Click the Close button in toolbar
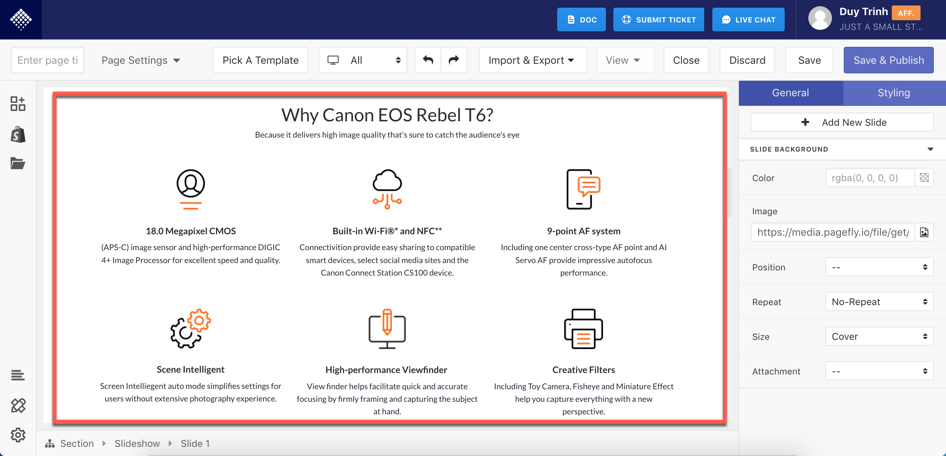946x456 pixels. 686,60
